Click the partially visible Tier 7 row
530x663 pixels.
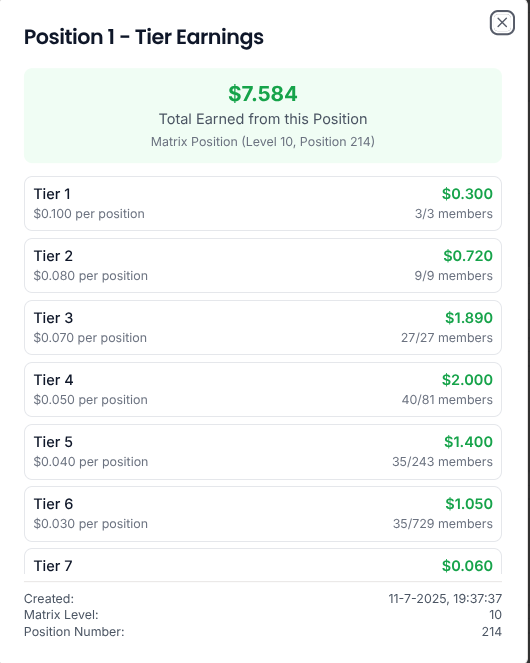point(263,562)
